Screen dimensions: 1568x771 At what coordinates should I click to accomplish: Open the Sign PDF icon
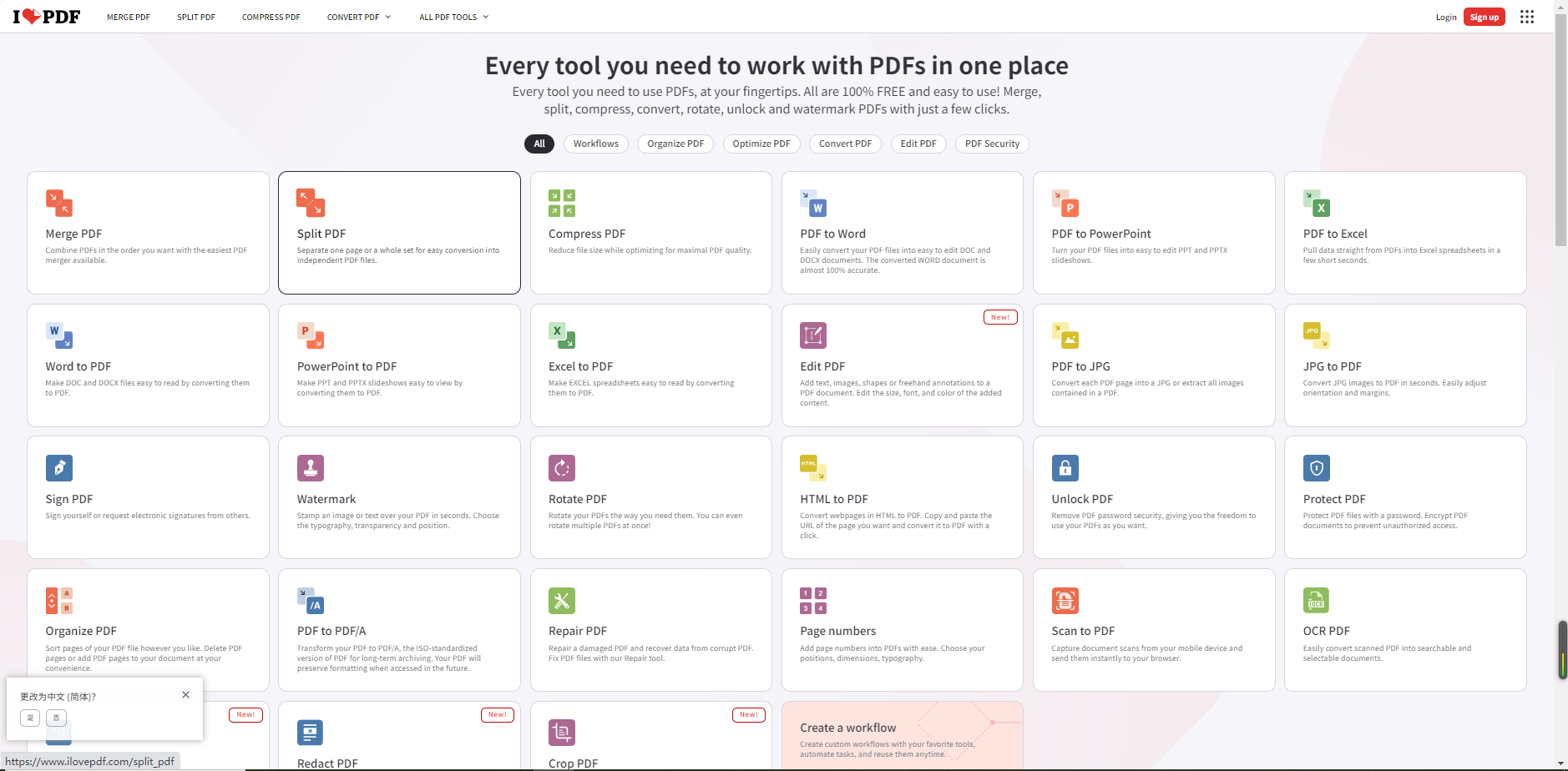point(59,468)
